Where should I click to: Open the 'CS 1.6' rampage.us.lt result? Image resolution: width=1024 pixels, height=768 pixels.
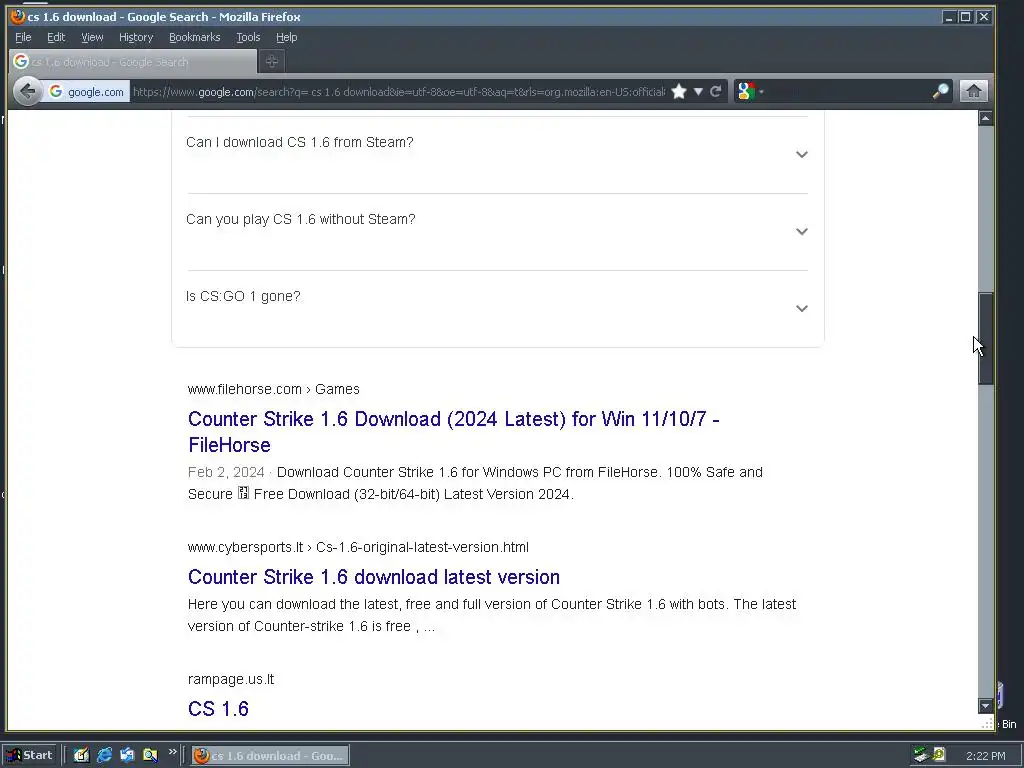218,709
